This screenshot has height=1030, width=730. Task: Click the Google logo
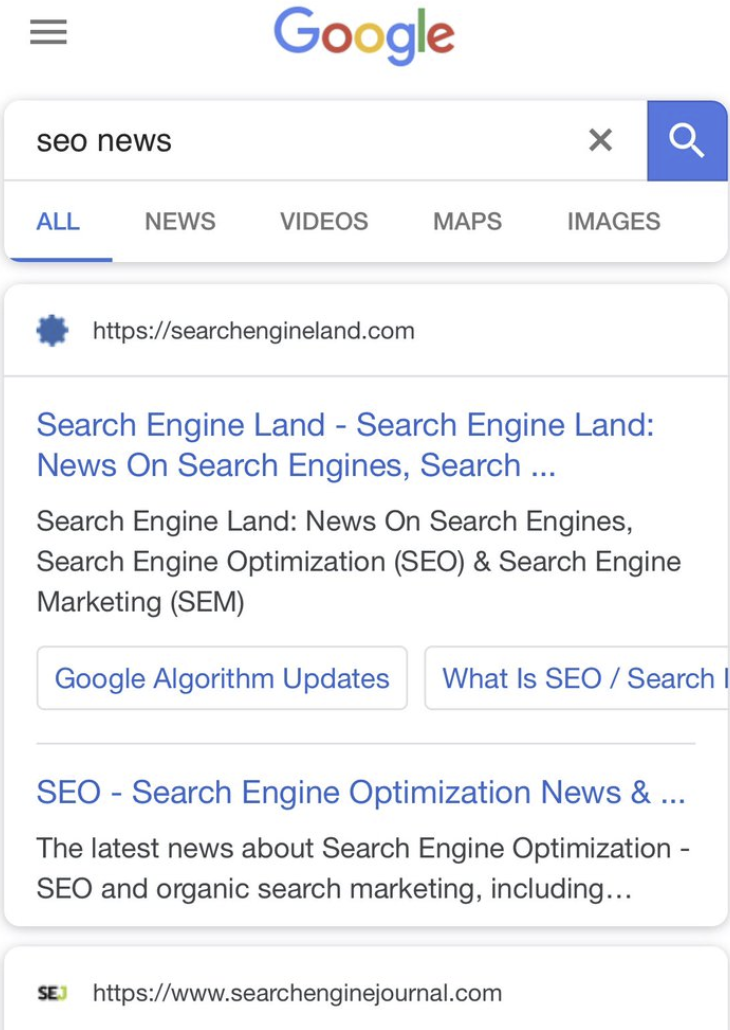tap(364, 35)
